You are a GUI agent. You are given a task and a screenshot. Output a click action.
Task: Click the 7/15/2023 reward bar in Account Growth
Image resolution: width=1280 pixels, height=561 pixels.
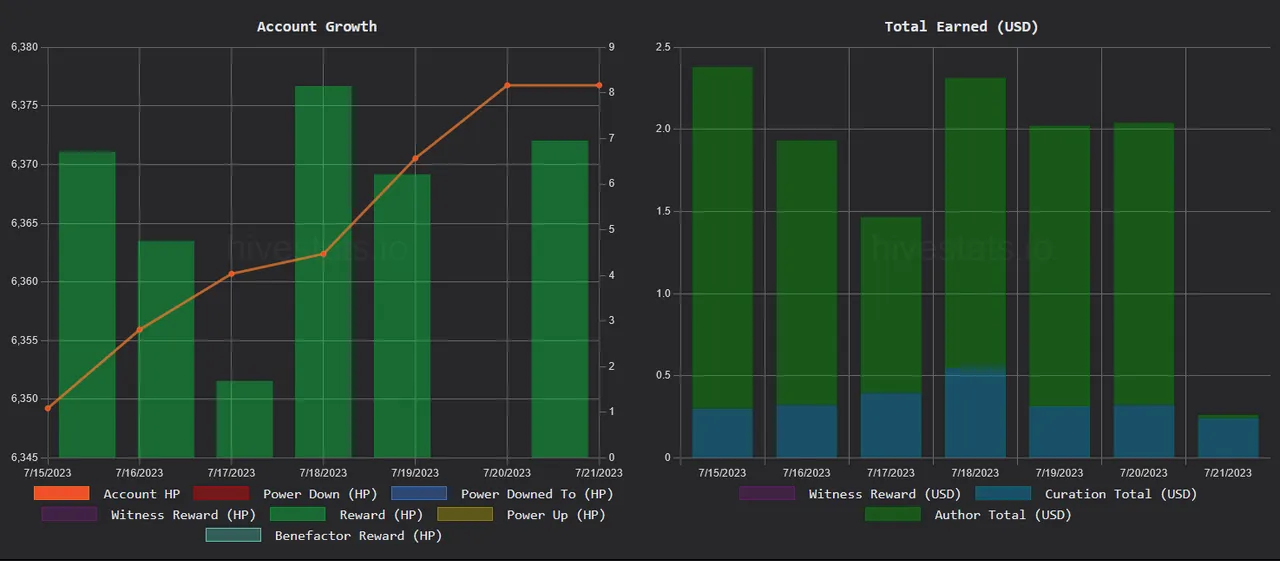pyautogui.click(x=87, y=305)
